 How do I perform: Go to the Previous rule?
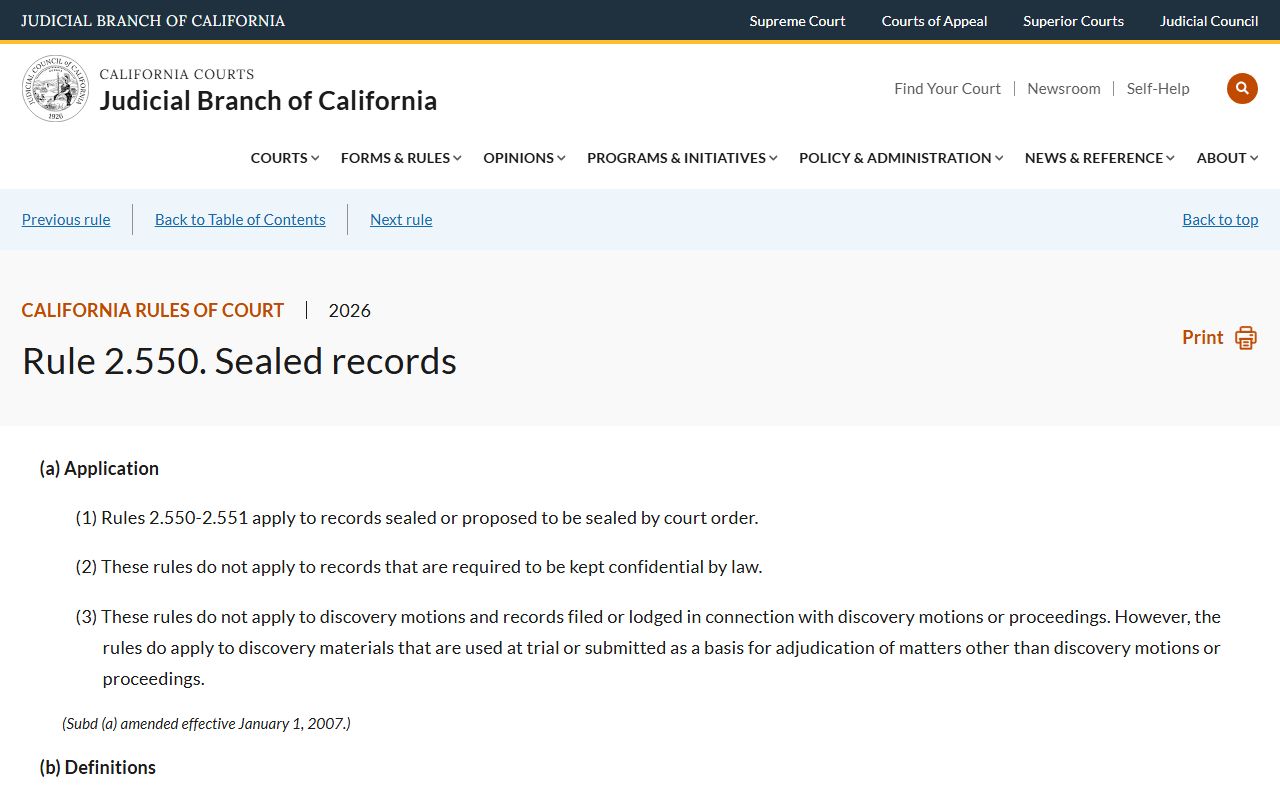click(x=66, y=220)
